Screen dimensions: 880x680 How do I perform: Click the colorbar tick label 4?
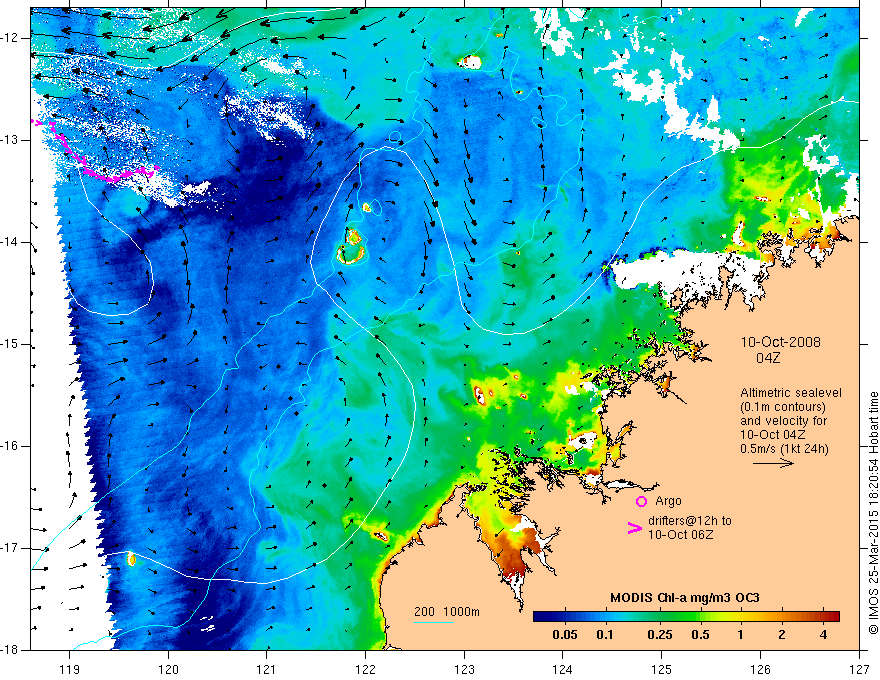pyautogui.click(x=823, y=635)
